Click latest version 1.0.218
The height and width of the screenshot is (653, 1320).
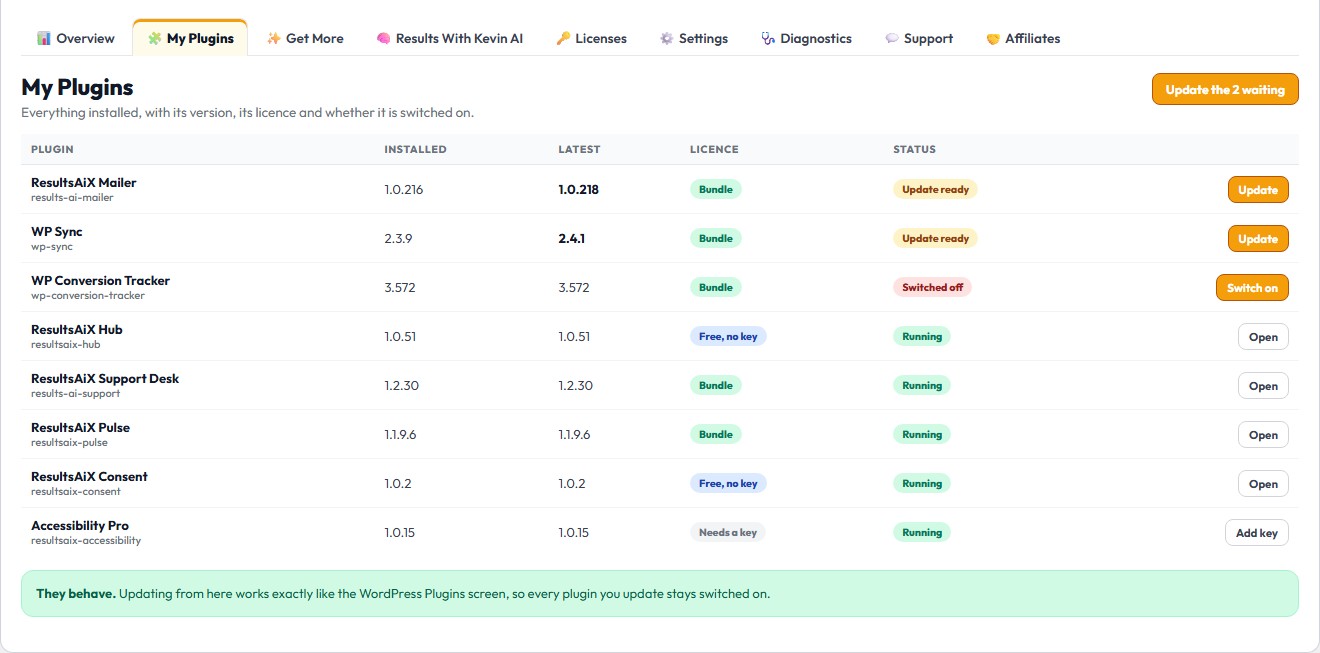579,189
